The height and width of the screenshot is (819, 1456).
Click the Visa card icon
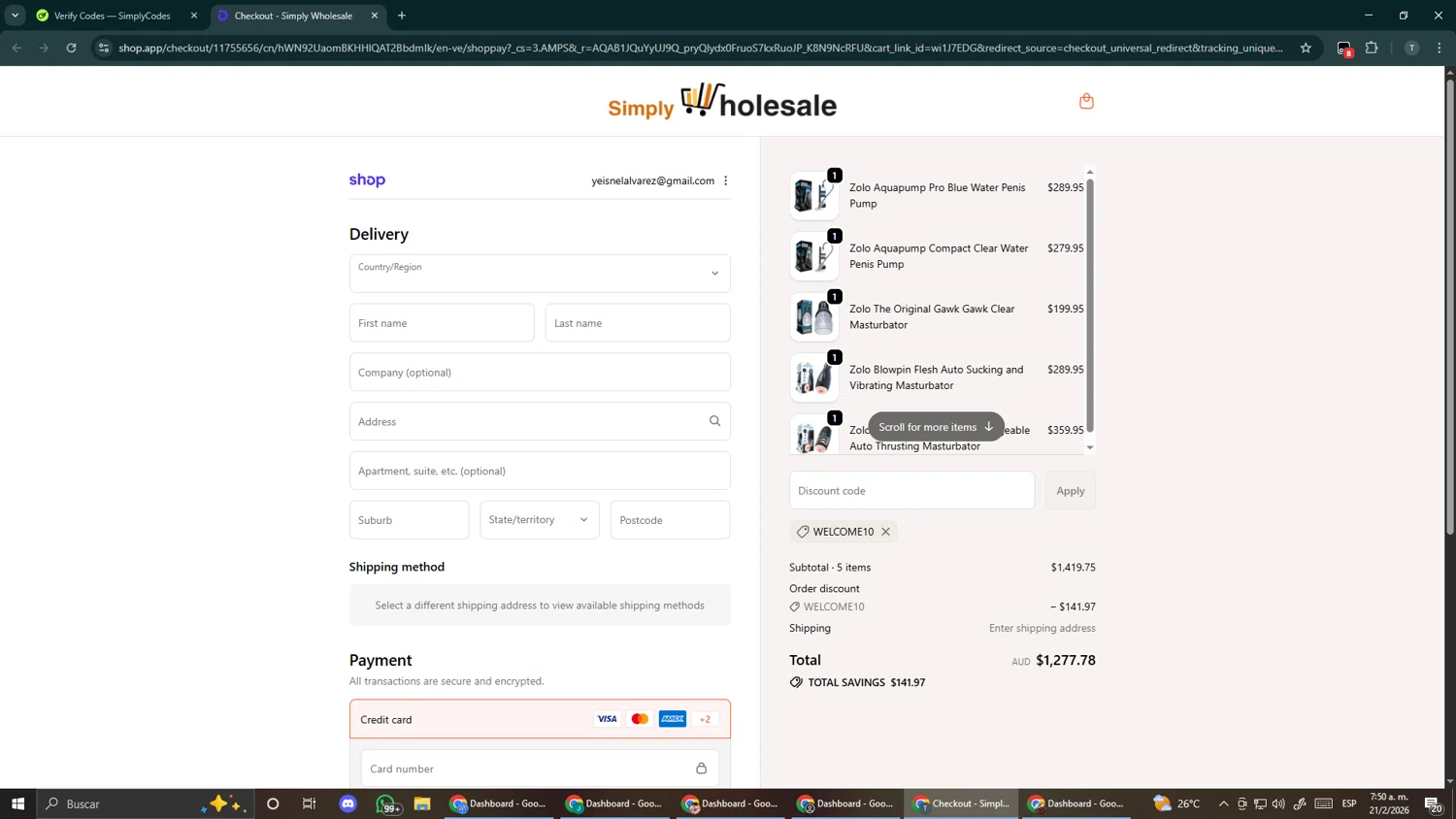[x=607, y=719]
